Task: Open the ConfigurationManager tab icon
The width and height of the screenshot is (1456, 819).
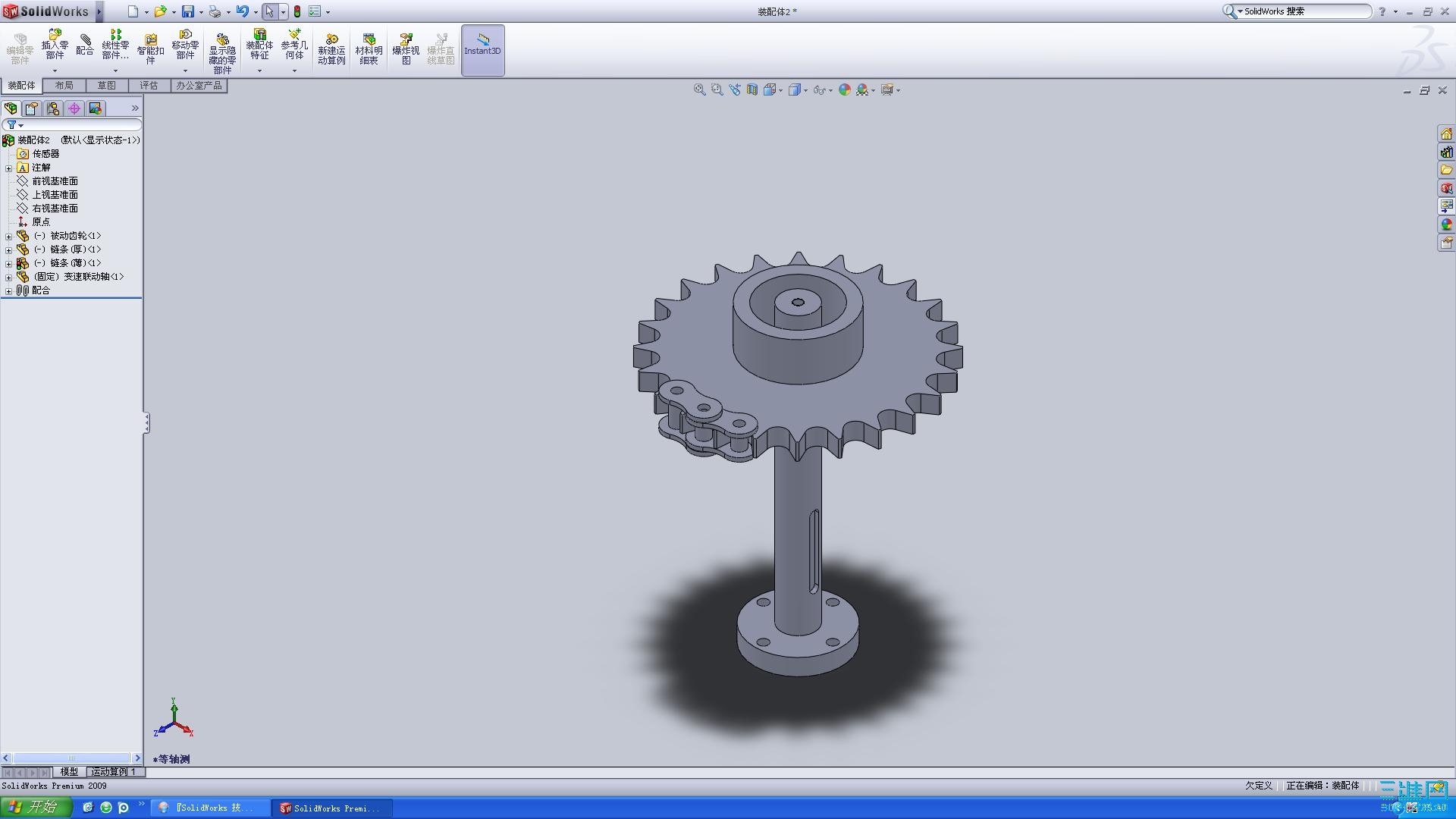Action: [53, 108]
